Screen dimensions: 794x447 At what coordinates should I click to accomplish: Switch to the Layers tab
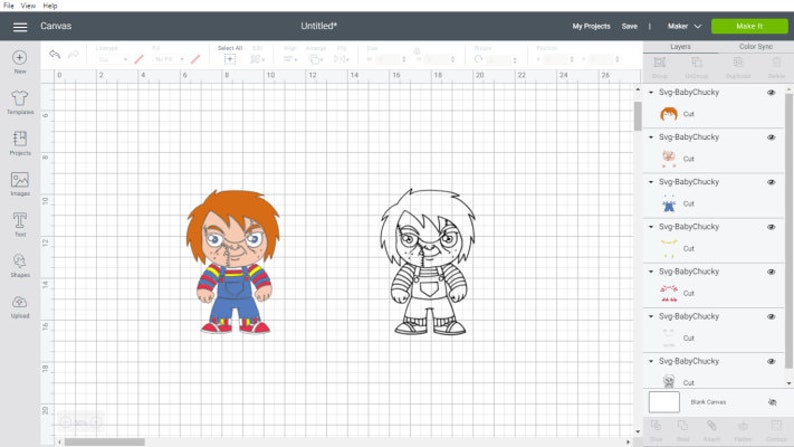tap(680, 47)
